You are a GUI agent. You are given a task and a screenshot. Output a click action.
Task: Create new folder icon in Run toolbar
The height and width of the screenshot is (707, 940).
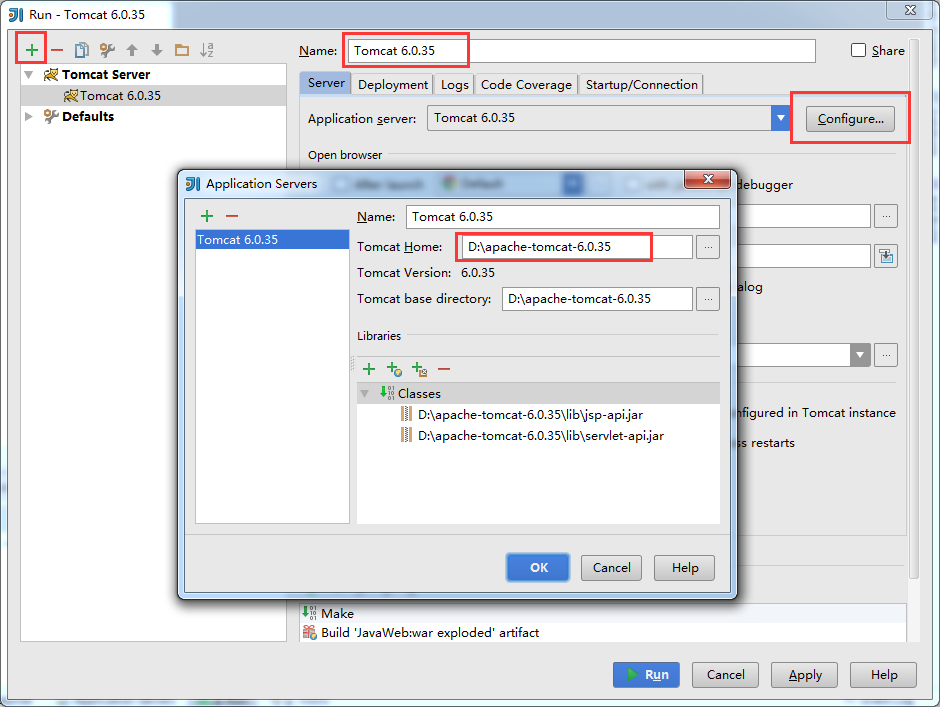[182, 50]
